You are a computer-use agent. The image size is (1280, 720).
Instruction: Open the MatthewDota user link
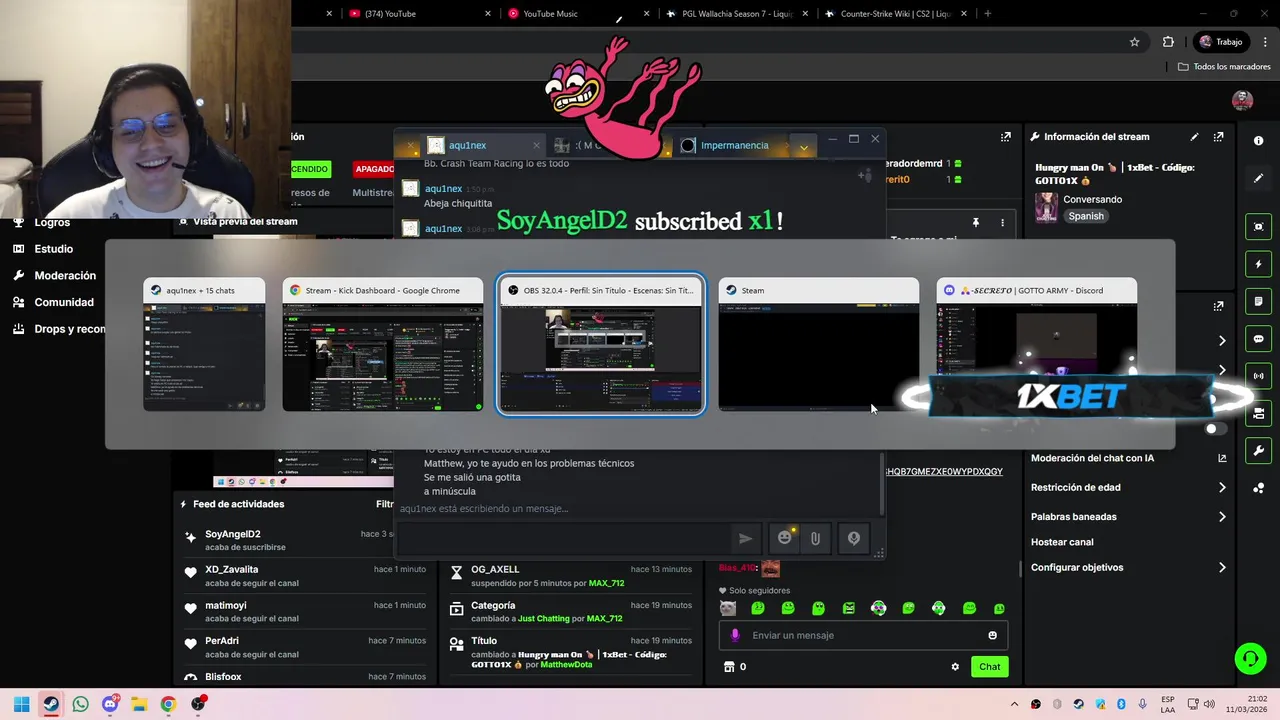pyautogui.click(x=566, y=664)
